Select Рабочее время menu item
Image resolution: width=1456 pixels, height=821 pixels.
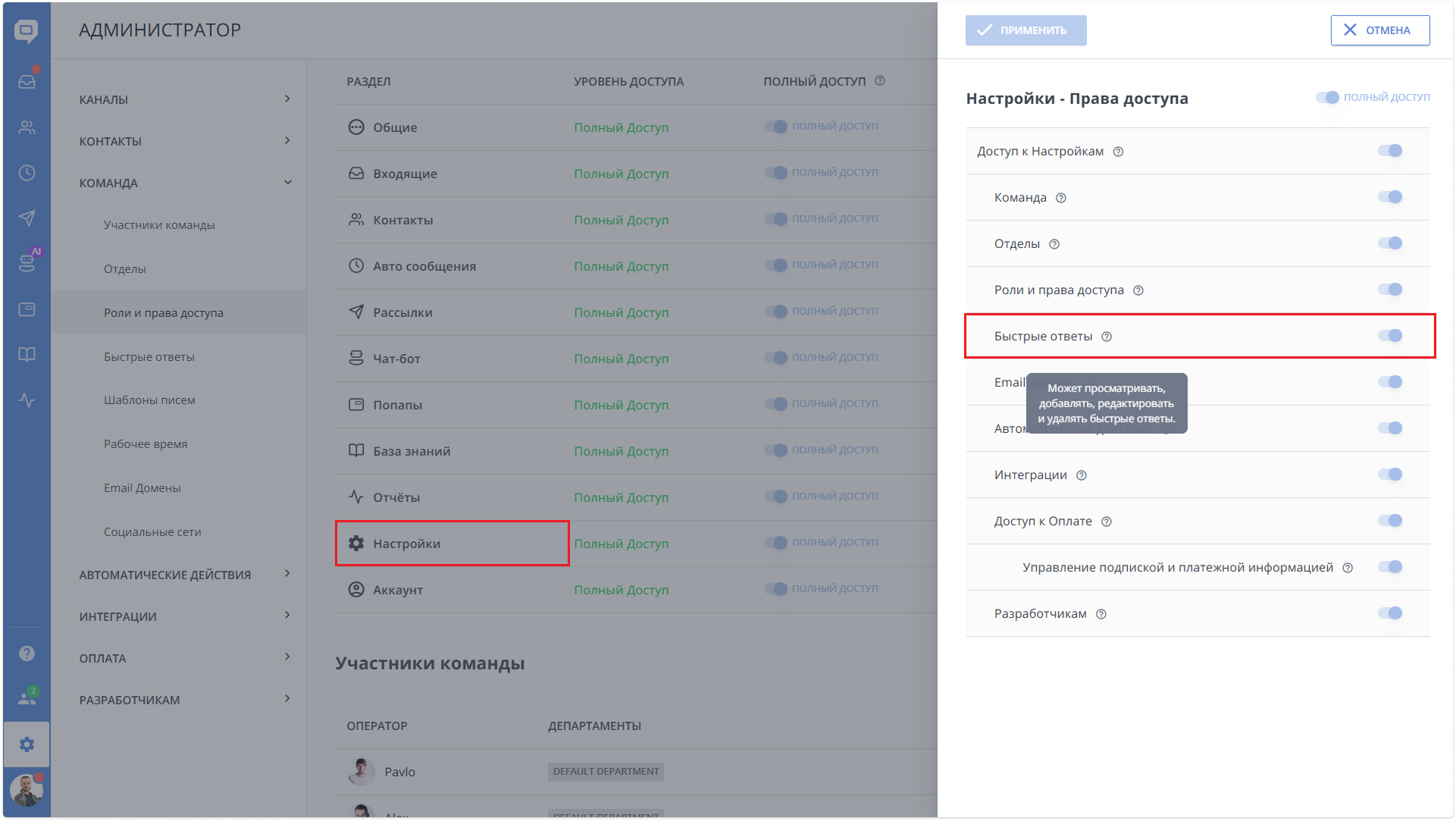point(146,444)
